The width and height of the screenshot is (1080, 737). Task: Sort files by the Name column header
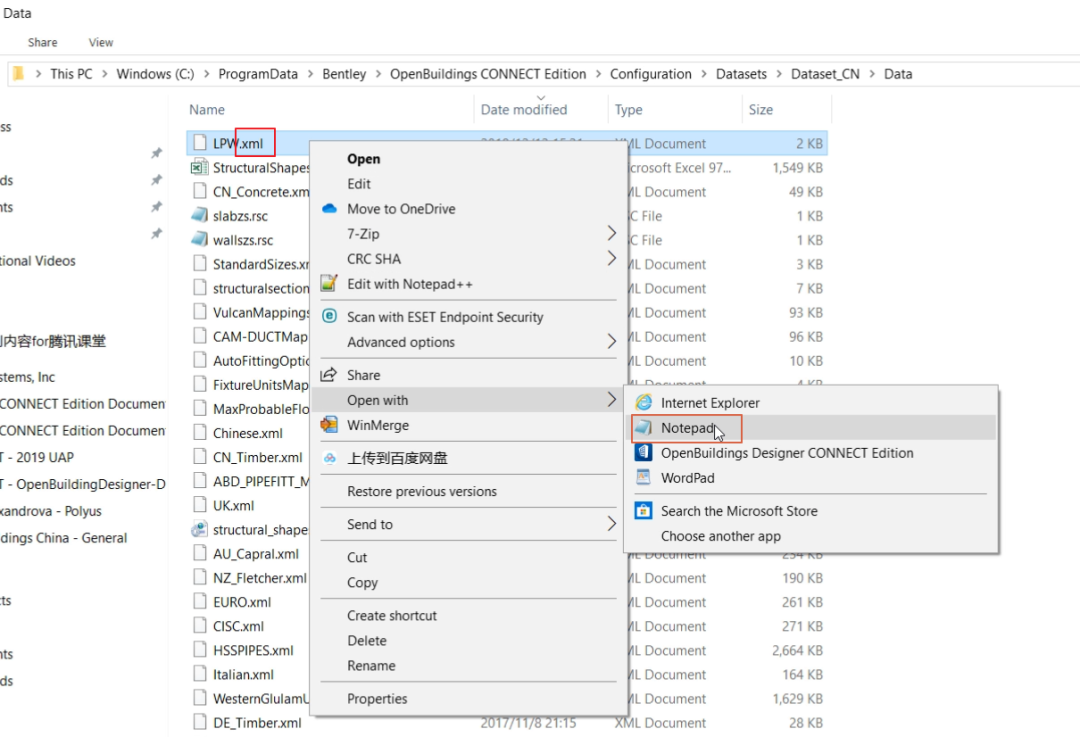tap(207, 110)
